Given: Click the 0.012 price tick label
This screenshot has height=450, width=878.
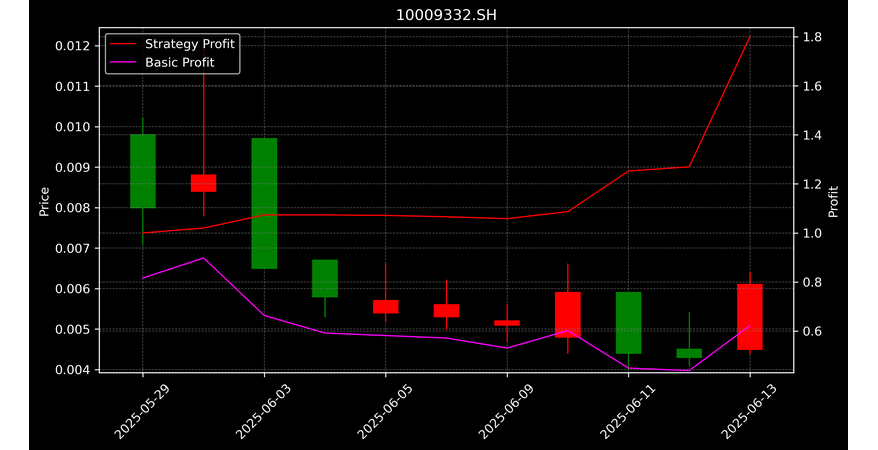Looking at the screenshot, I should pos(73,46).
